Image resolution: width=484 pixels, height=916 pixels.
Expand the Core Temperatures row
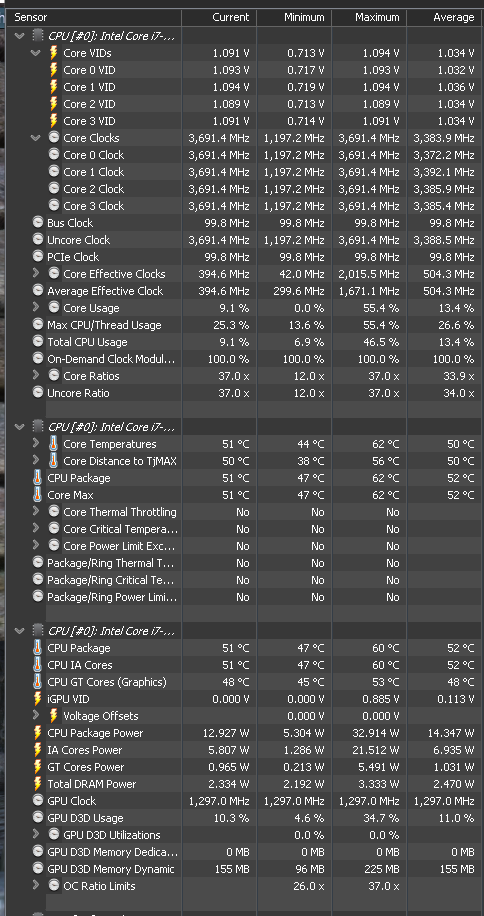click(36, 443)
